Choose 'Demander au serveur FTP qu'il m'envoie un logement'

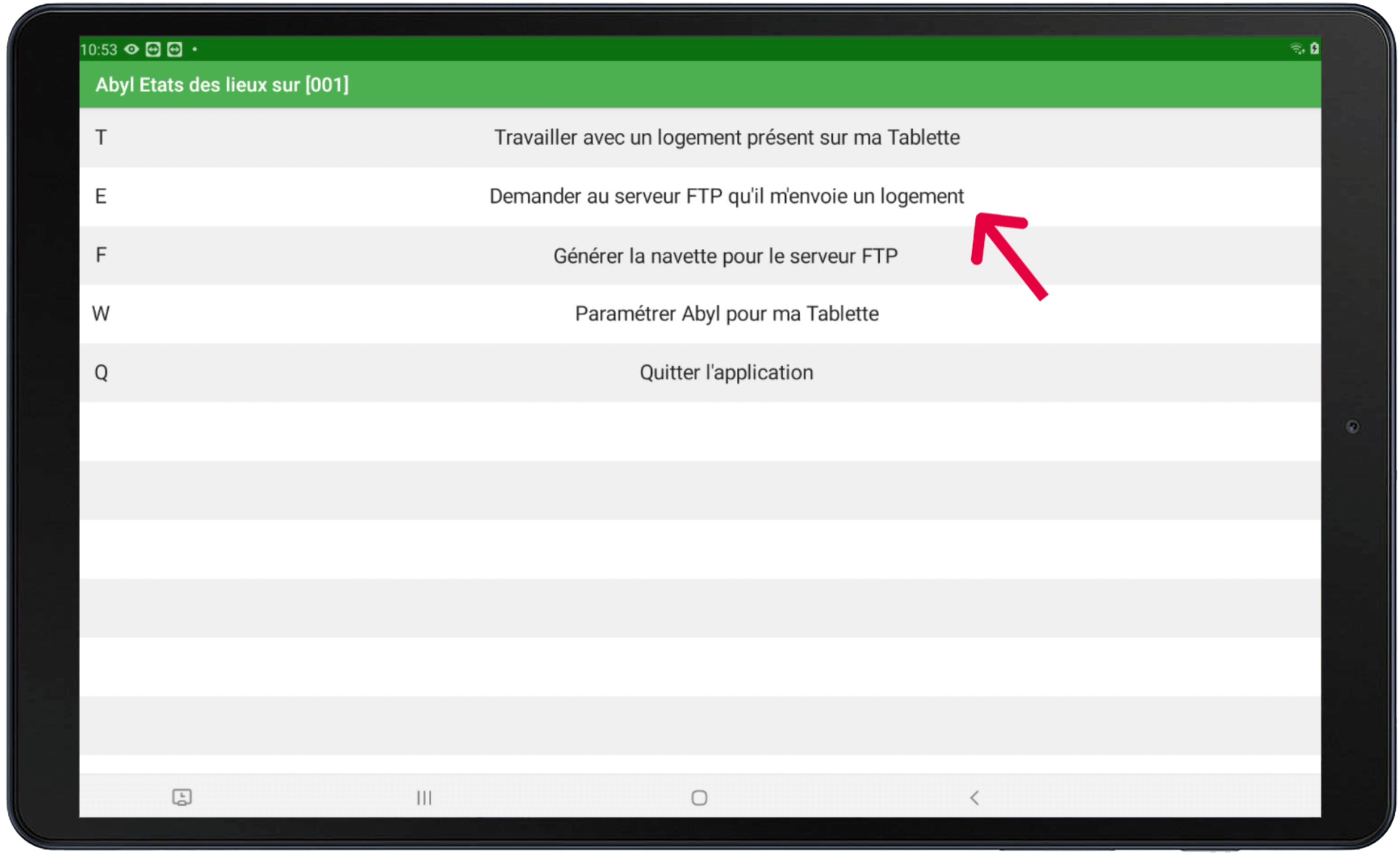coord(727,196)
